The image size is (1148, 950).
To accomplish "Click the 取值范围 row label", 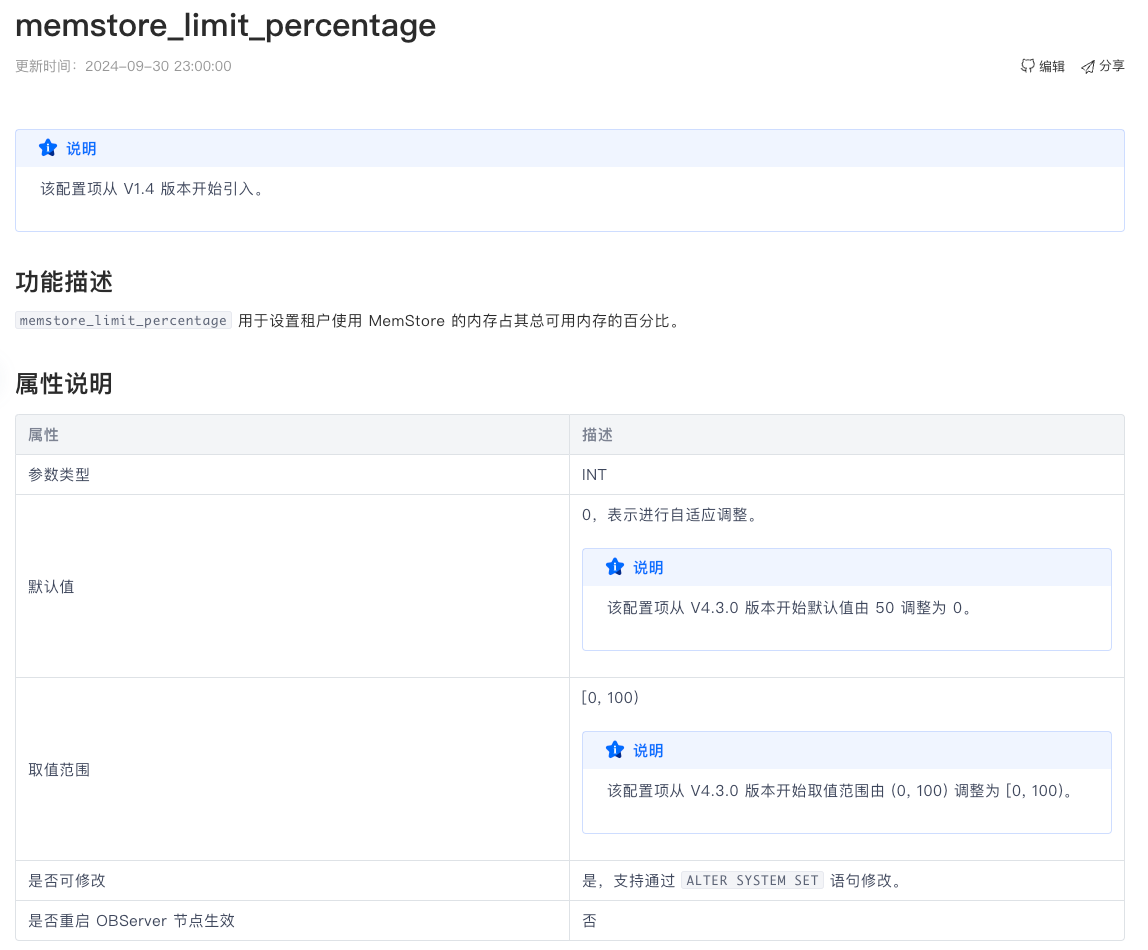I will coord(59,769).
